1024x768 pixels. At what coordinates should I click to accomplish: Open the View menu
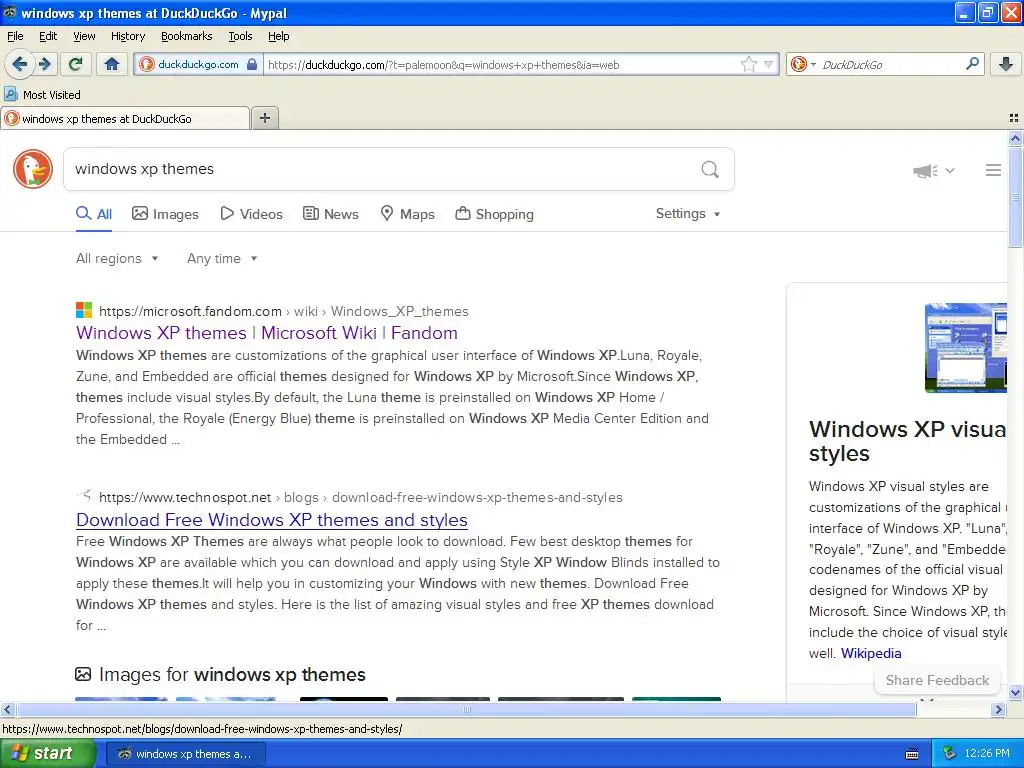coord(84,36)
